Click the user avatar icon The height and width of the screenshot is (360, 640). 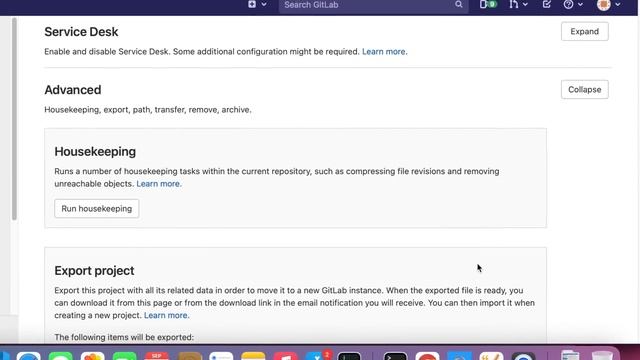(x=604, y=5)
